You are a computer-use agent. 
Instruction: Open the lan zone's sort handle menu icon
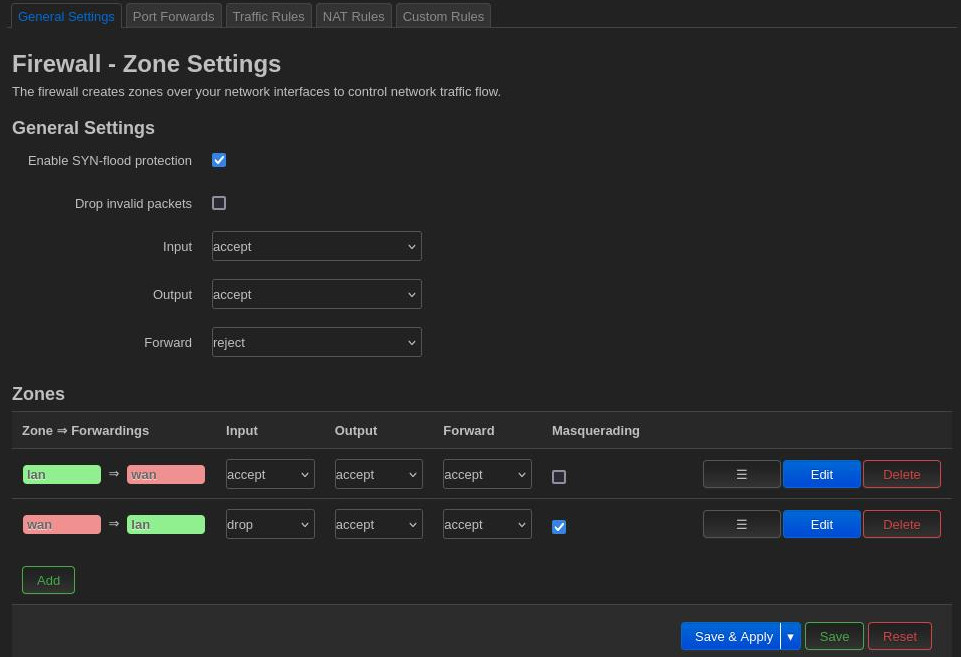pyautogui.click(x=741, y=474)
